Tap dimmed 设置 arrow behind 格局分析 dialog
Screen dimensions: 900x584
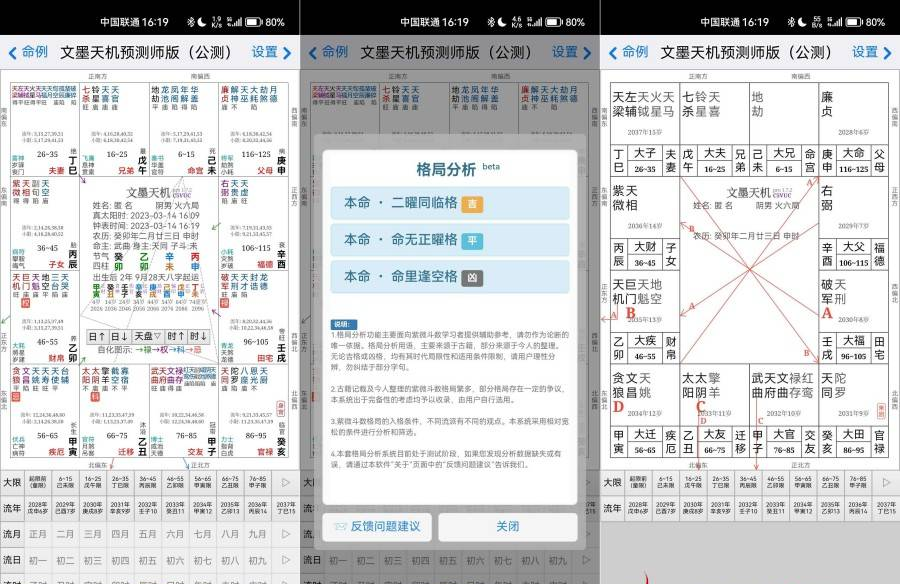click(x=587, y=53)
